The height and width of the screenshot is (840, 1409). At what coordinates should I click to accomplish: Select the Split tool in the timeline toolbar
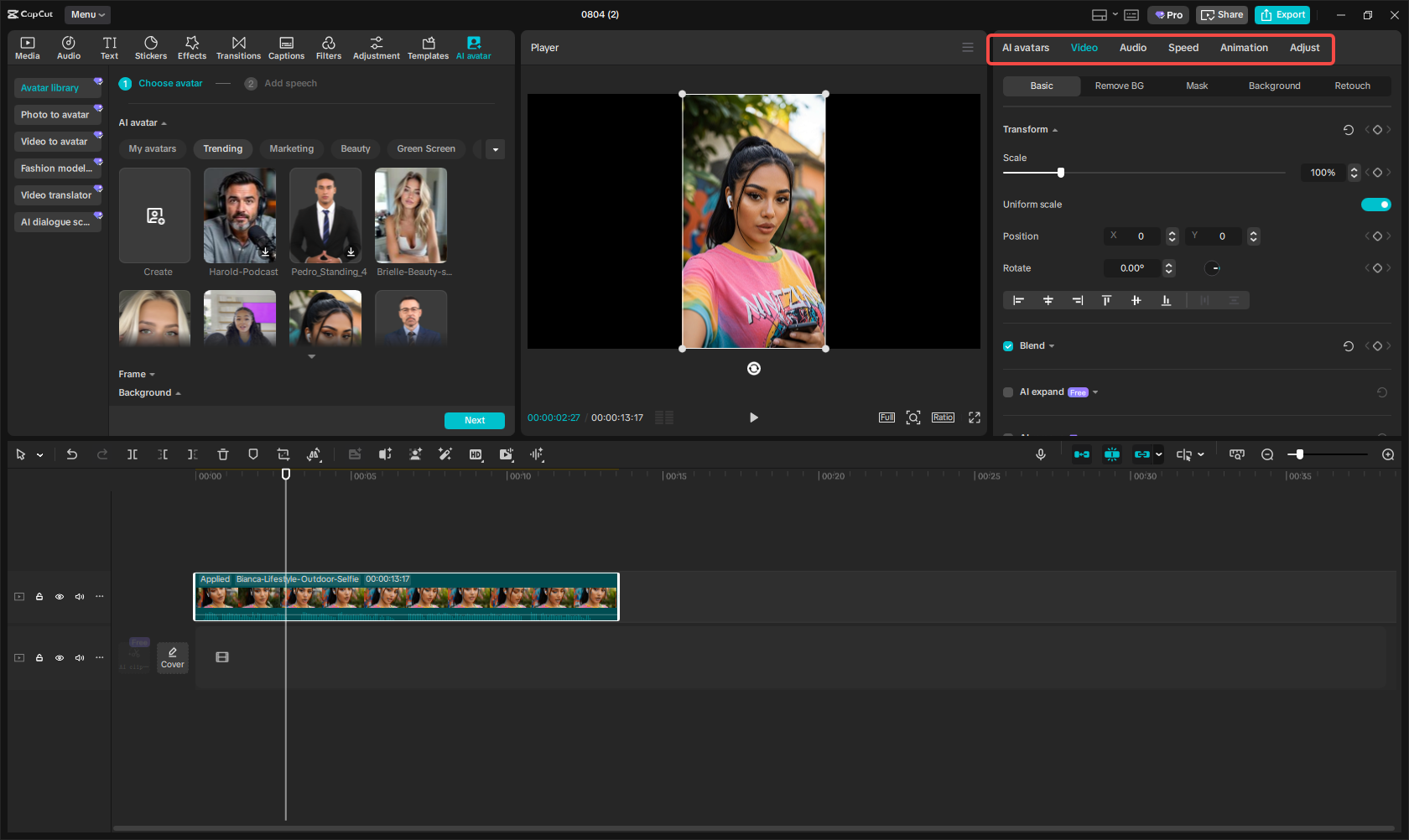(x=132, y=454)
